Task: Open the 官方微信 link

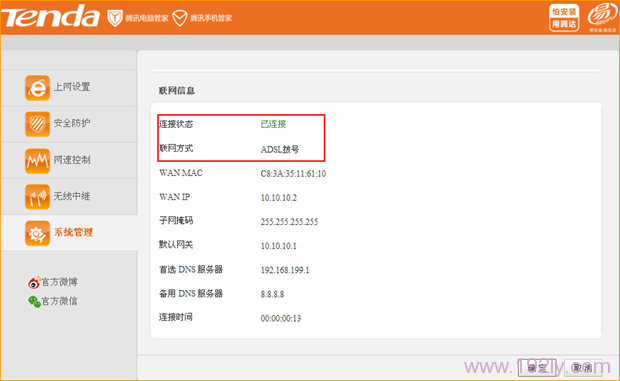Action: tap(59, 302)
